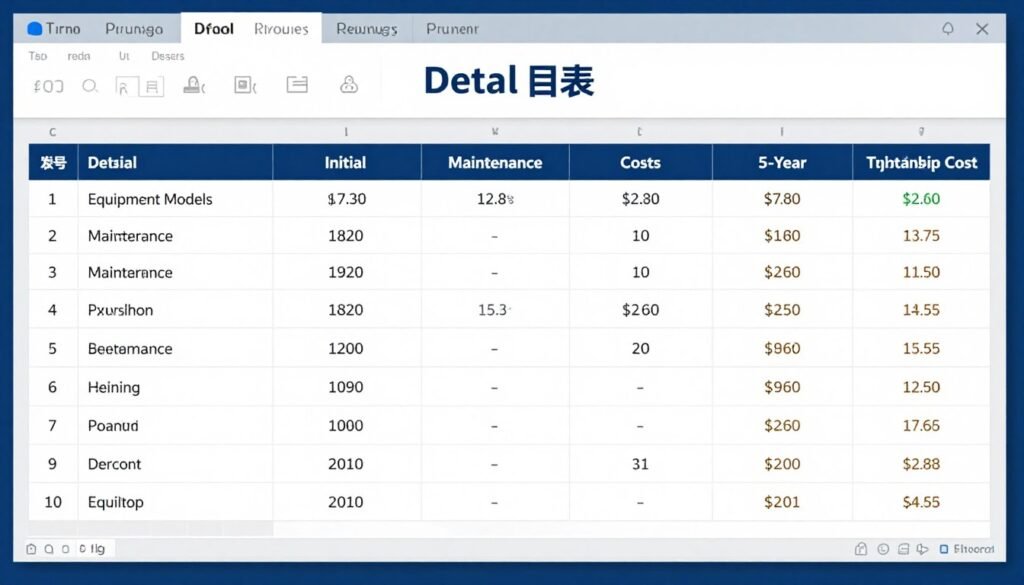Click the card layout toolbar icon
Screen dimensions: 1024x585
click(297, 84)
